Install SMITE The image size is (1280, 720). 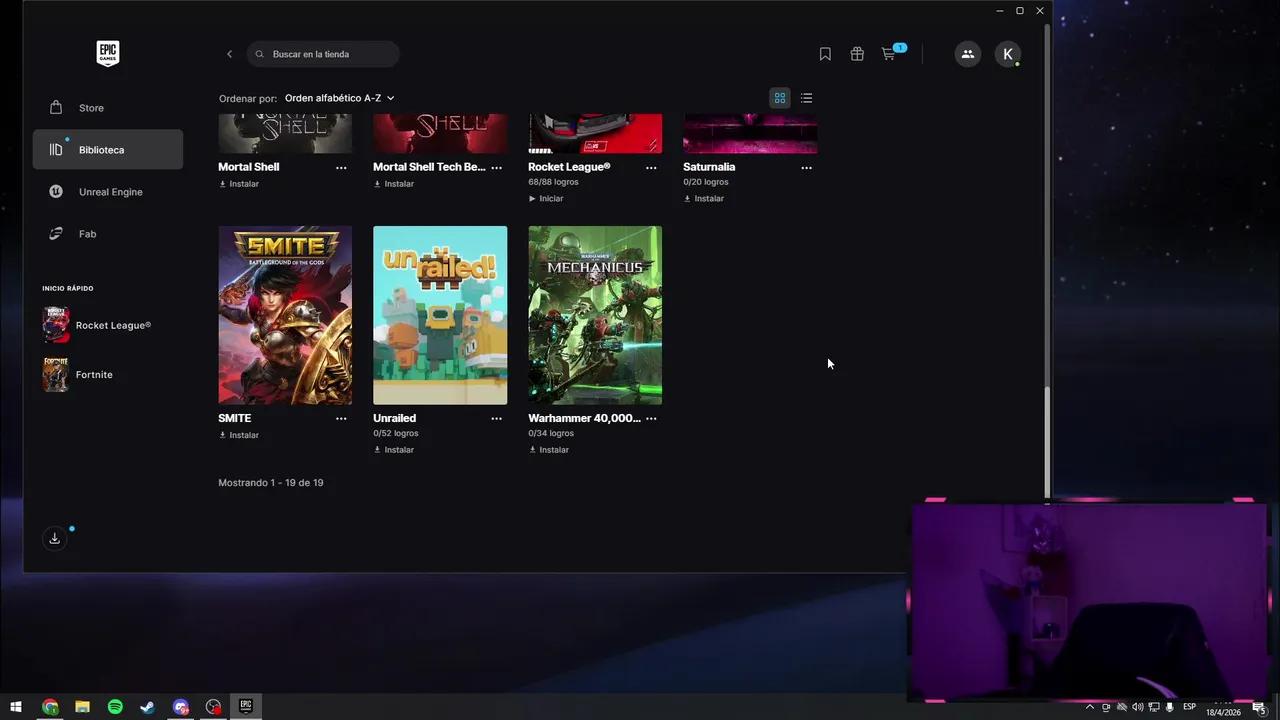(x=239, y=435)
